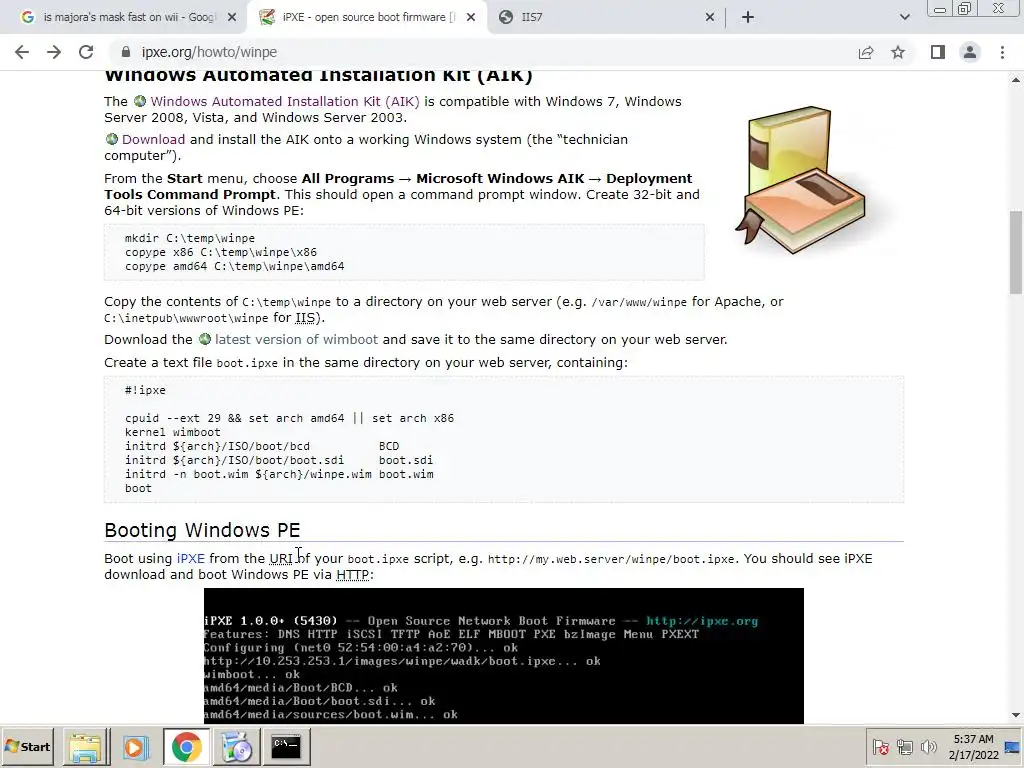The height and width of the screenshot is (768, 1024).
Task: Open a new browser tab
Action: tap(748, 18)
